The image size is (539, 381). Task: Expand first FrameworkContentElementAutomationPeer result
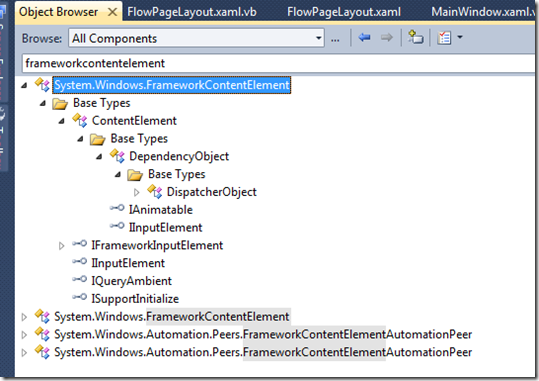tap(24, 335)
